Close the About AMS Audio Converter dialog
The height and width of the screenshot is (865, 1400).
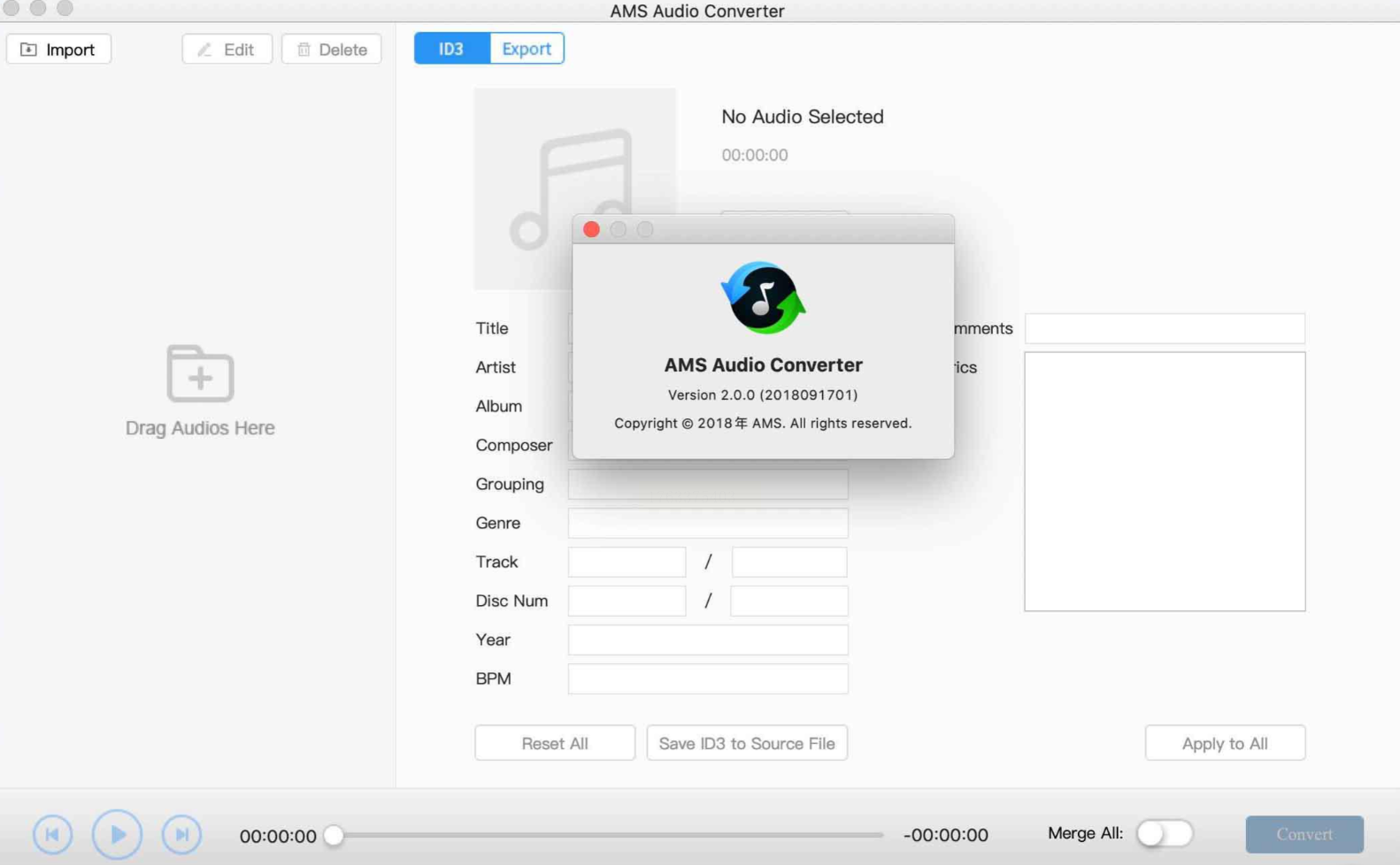coord(591,230)
